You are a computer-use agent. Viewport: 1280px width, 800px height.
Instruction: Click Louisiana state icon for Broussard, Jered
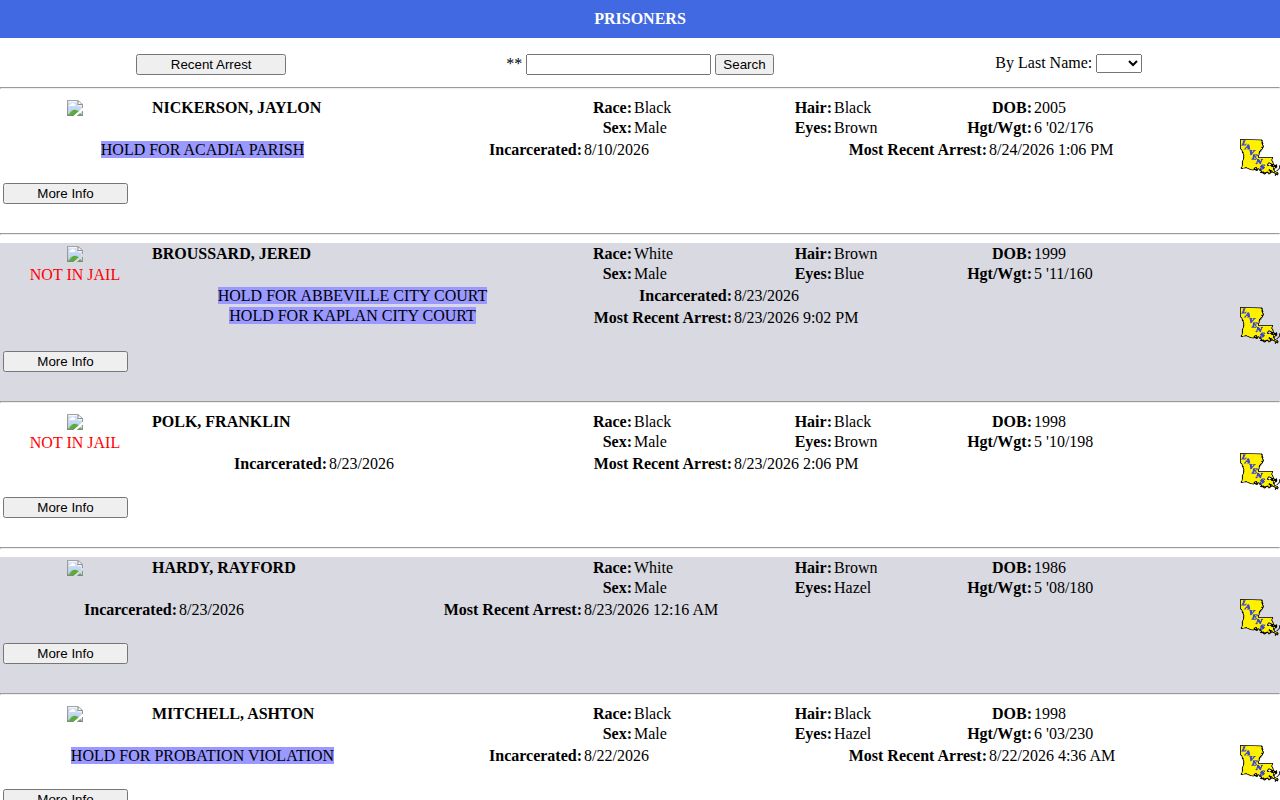click(x=1259, y=325)
